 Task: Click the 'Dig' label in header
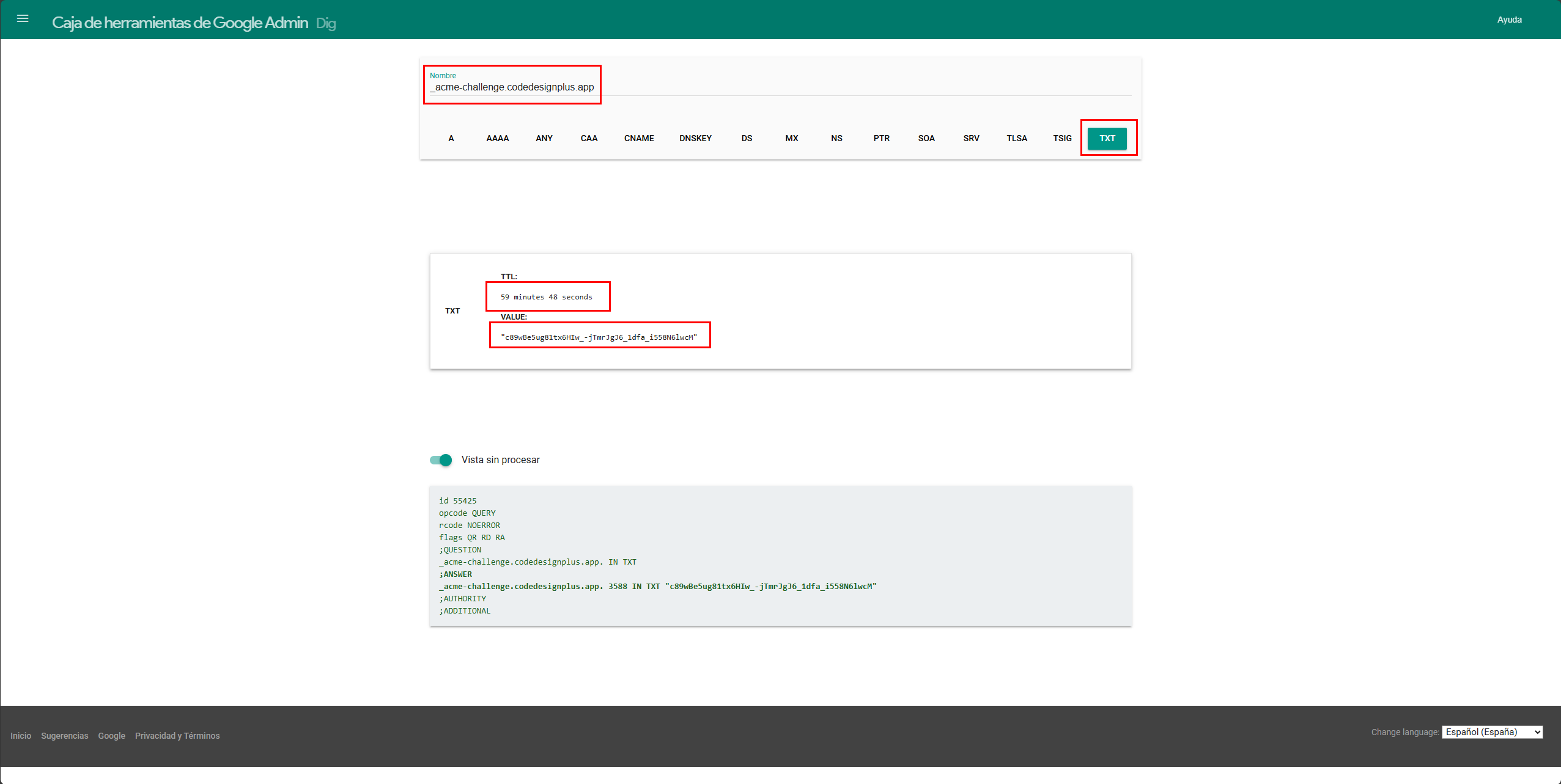tap(326, 24)
